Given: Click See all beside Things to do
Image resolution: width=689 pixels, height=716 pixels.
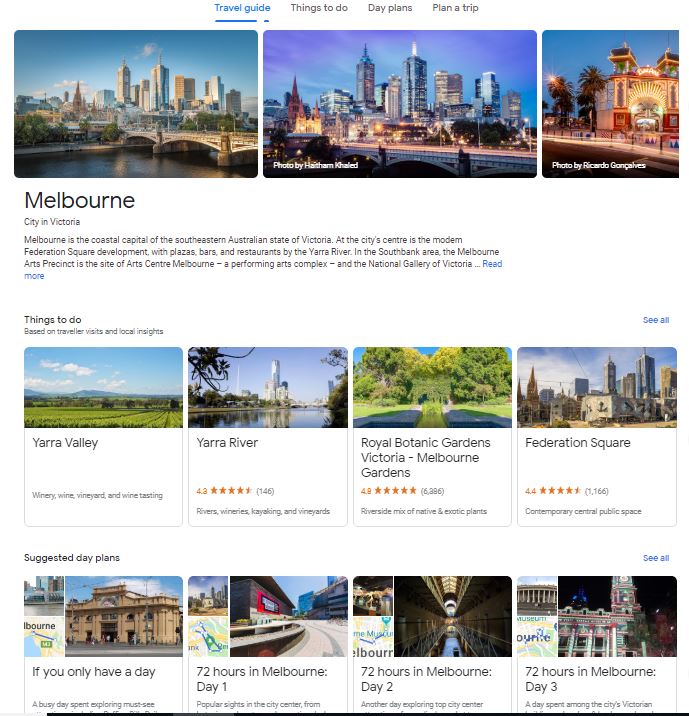Looking at the screenshot, I should [x=656, y=320].
